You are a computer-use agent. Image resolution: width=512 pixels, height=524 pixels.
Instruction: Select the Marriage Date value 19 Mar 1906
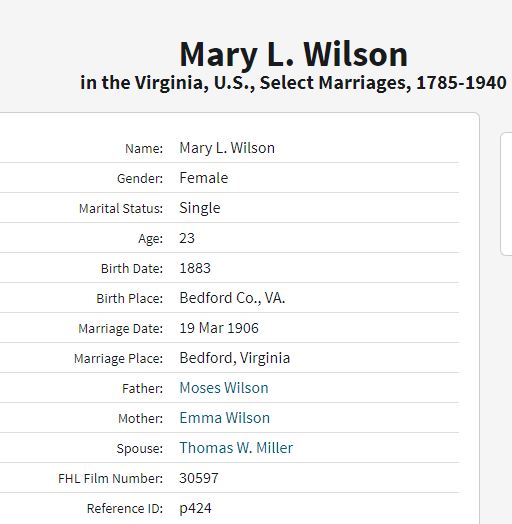(x=219, y=328)
